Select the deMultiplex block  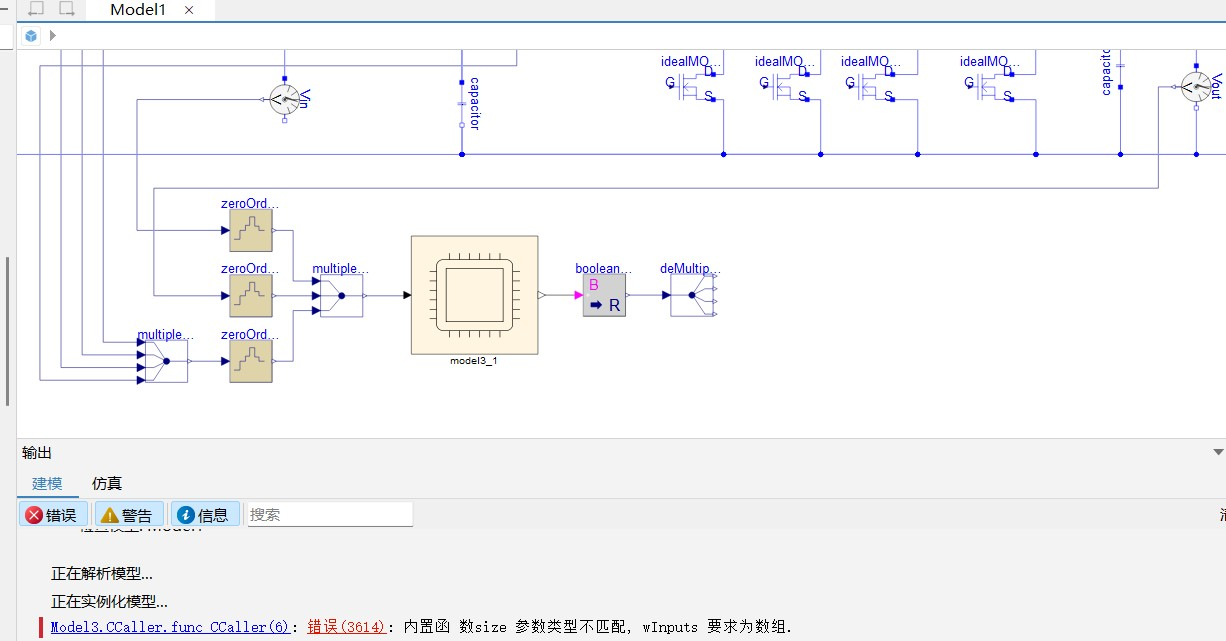point(691,296)
